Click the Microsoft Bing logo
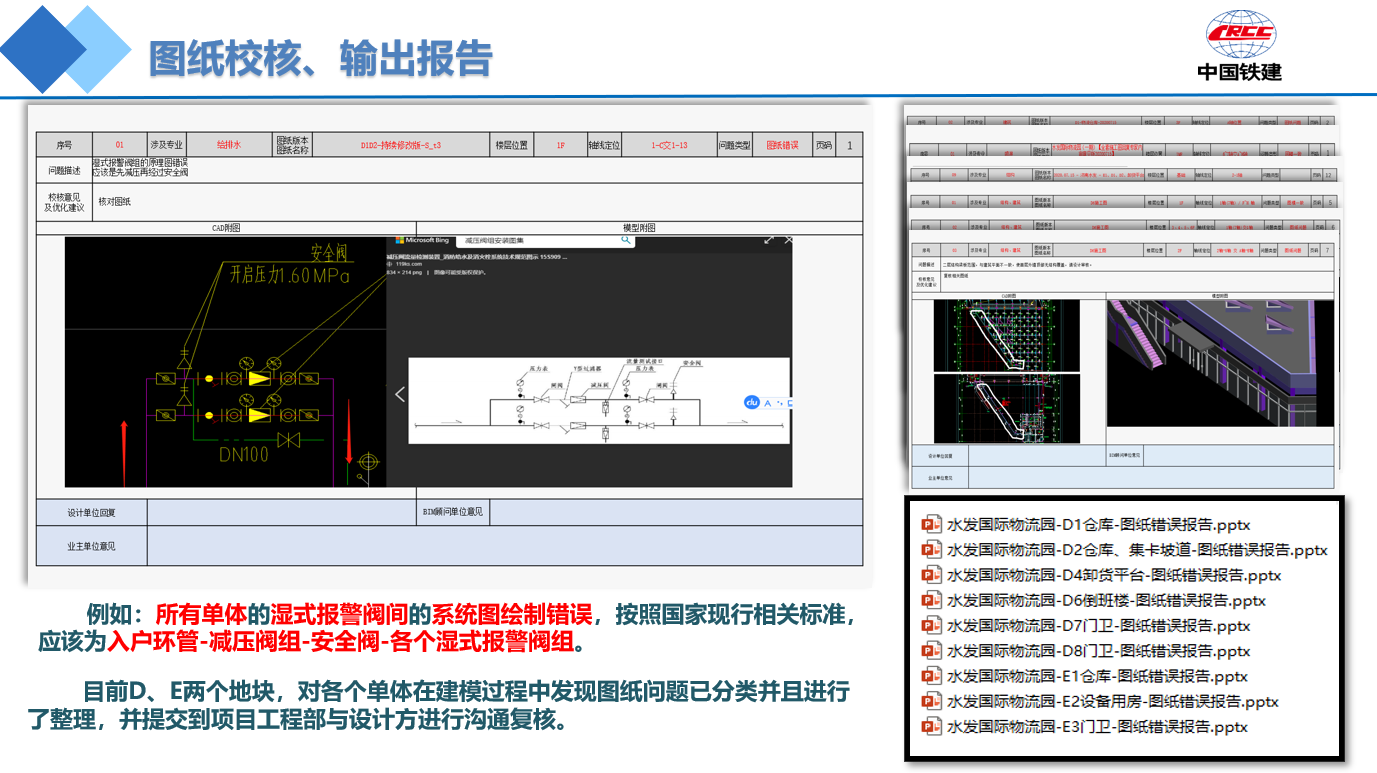 (420, 241)
